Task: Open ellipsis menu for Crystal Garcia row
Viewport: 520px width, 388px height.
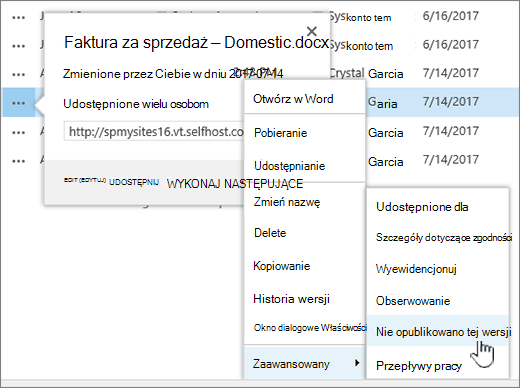Action: click(18, 75)
